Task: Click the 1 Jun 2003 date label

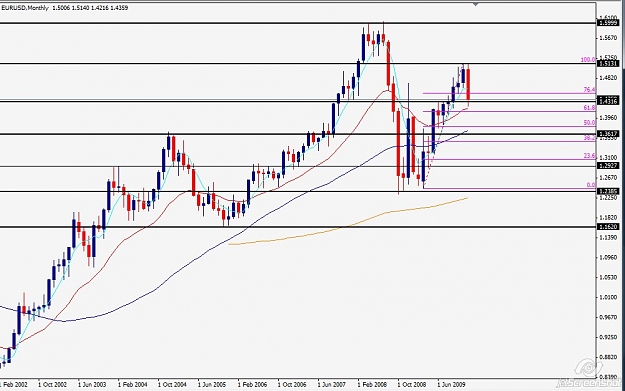Action: pos(92,385)
